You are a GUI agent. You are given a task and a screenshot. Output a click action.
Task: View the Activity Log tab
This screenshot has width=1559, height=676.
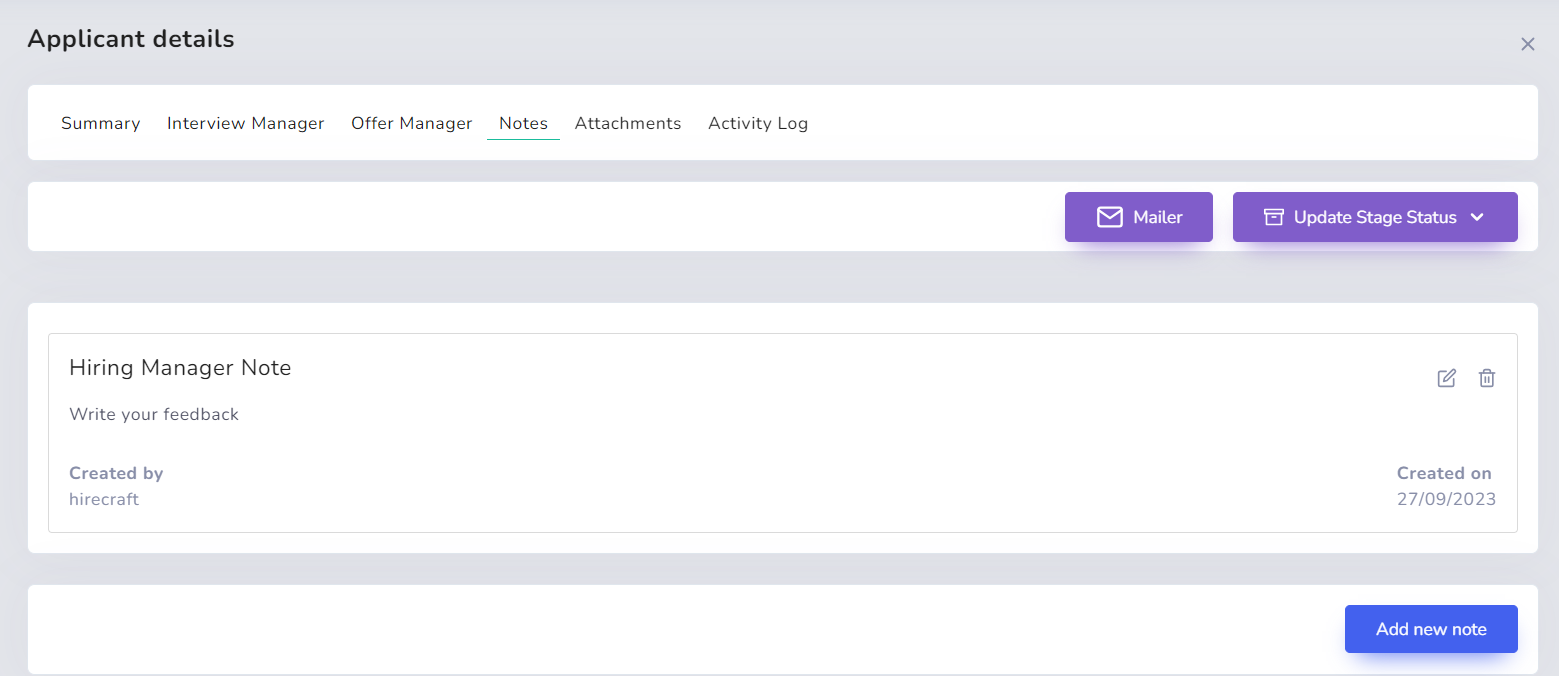click(x=757, y=123)
